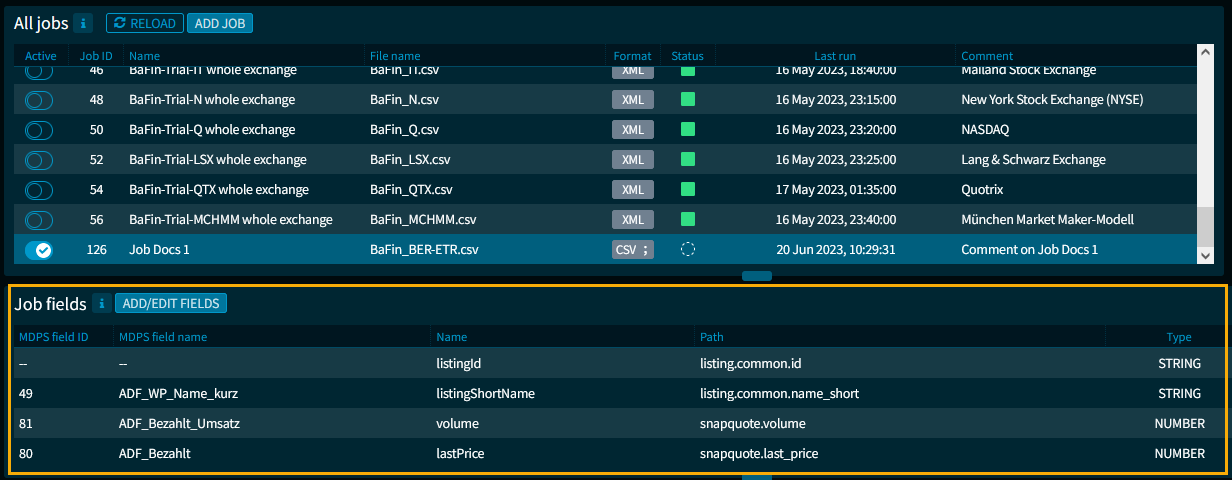Sort job fields by MDPS field name header
This screenshot has height=480, width=1232.
pyautogui.click(x=163, y=337)
